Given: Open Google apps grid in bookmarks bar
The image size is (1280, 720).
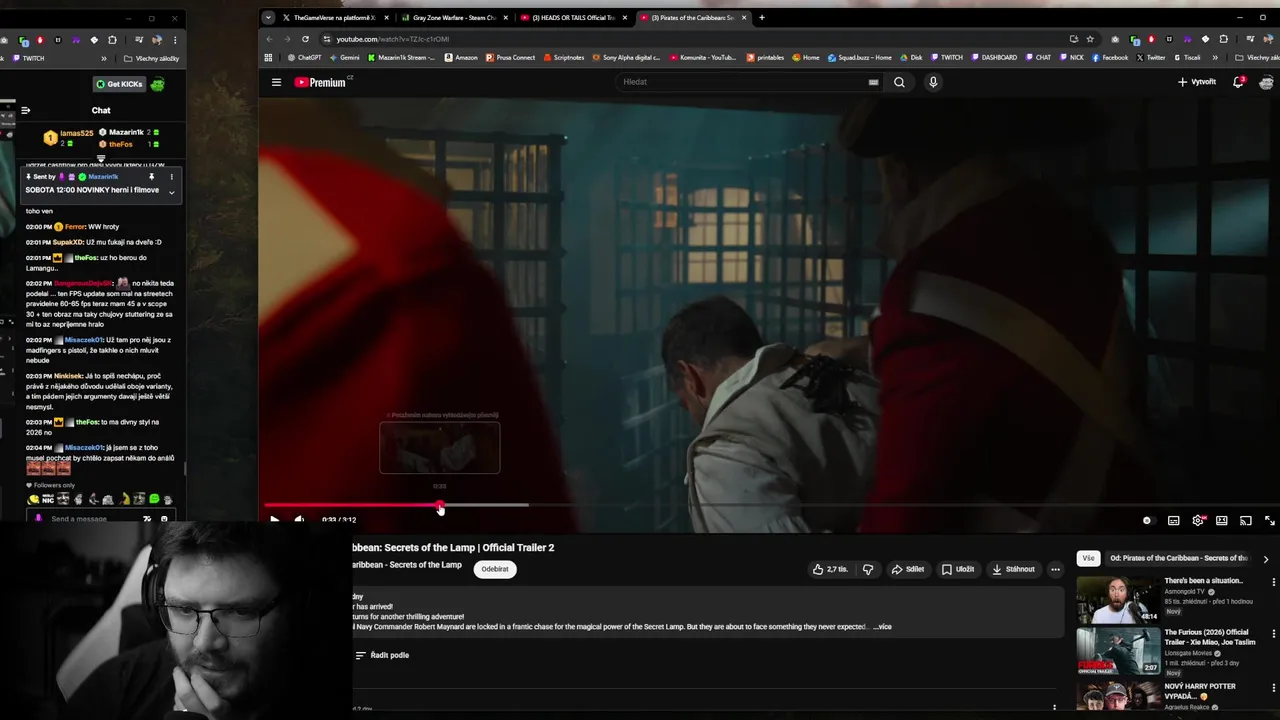Looking at the screenshot, I should [x=268, y=58].
